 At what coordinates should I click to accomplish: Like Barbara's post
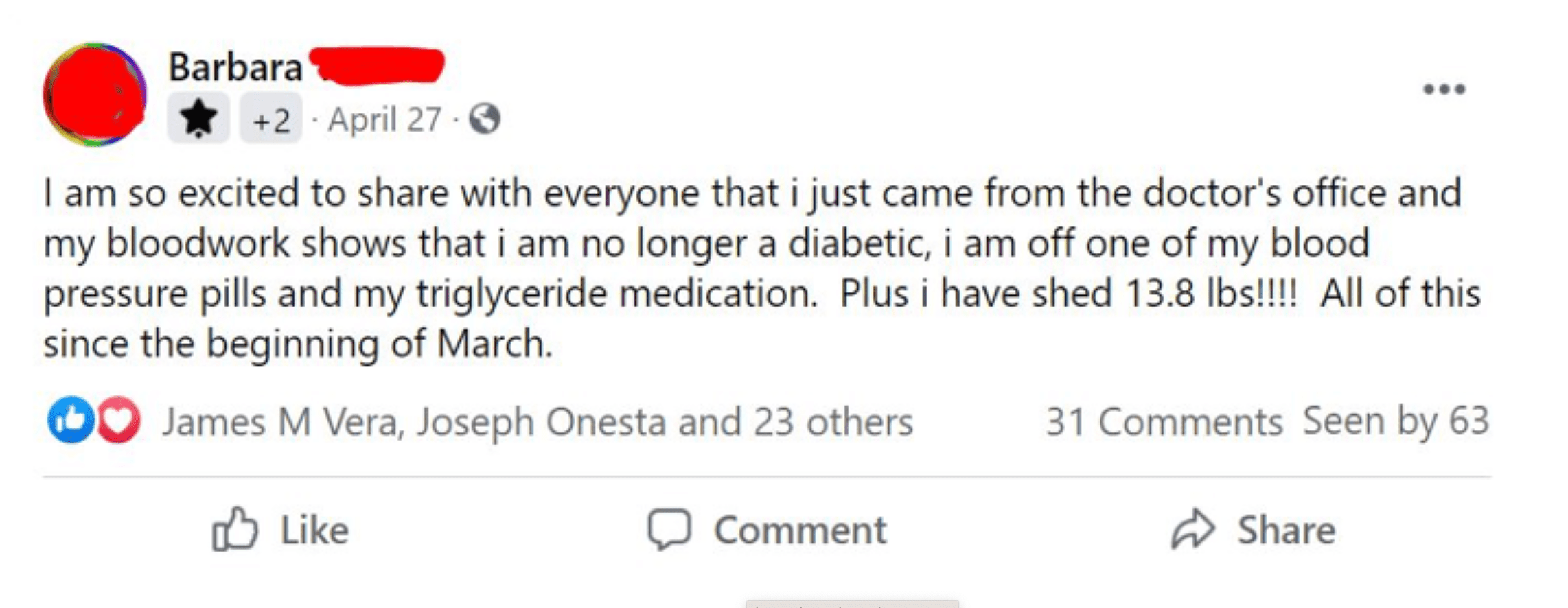pos(280,530)
